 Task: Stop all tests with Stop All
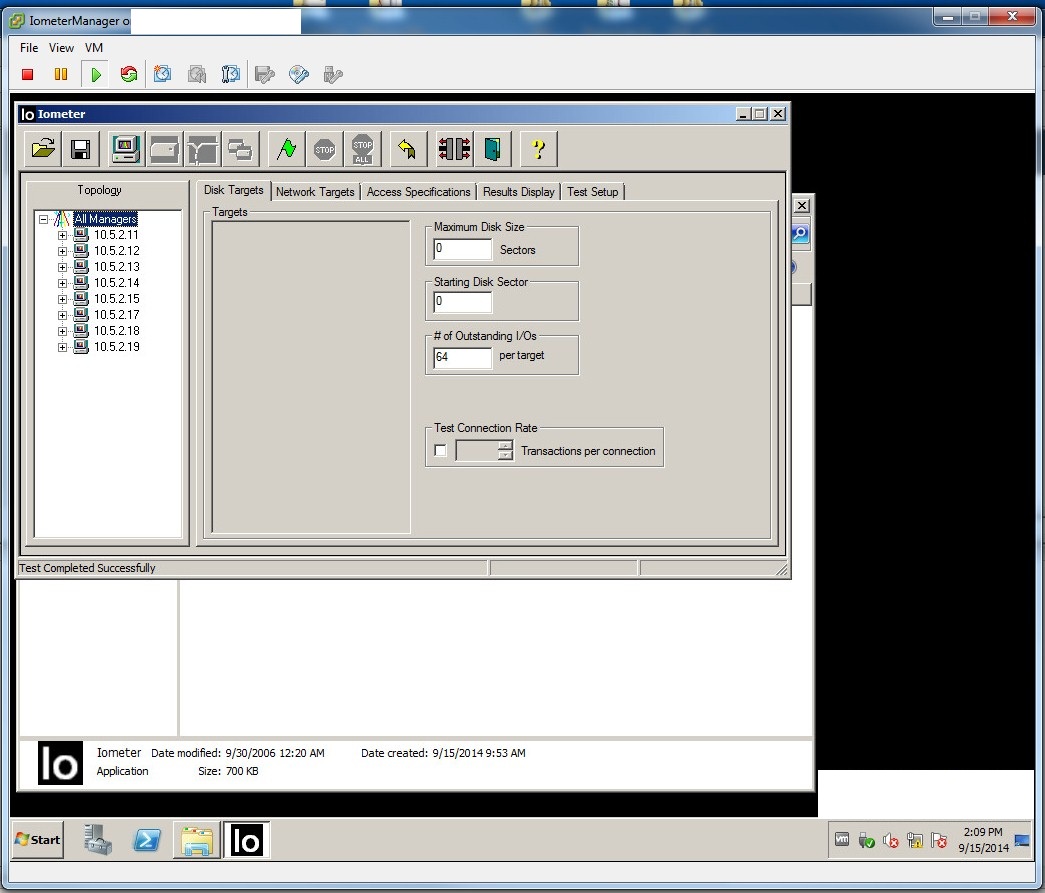362,148
